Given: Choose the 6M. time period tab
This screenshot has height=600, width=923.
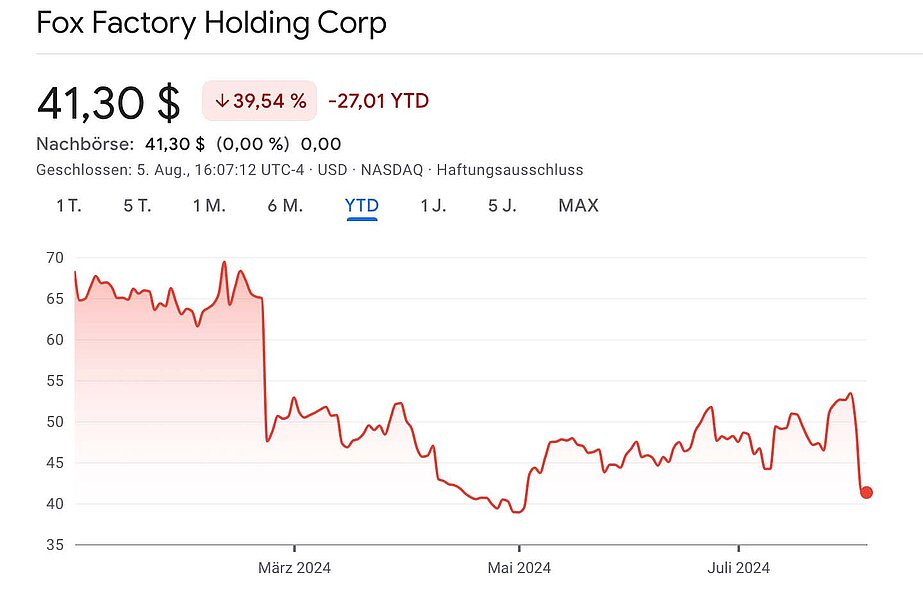Looking at the screenshot, I should tap(285, 206).
